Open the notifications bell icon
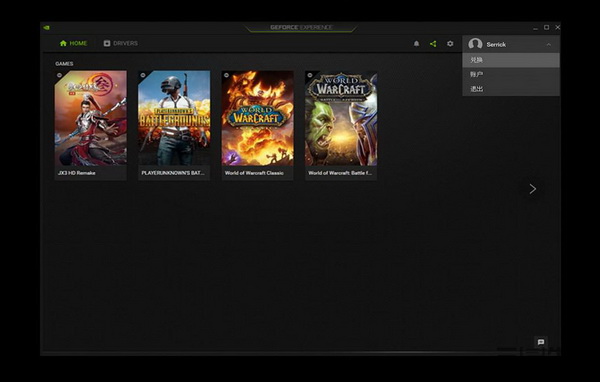The width and height of the screenshot is (600, 382). 416,44
